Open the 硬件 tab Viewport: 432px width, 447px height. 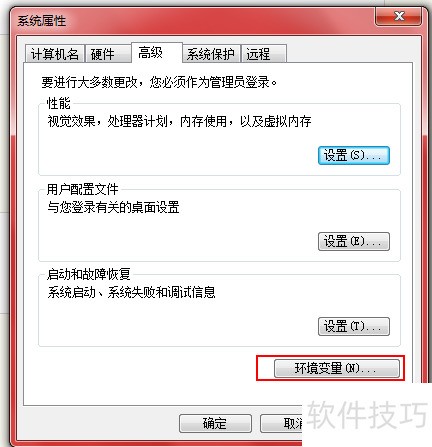[107, 54]
